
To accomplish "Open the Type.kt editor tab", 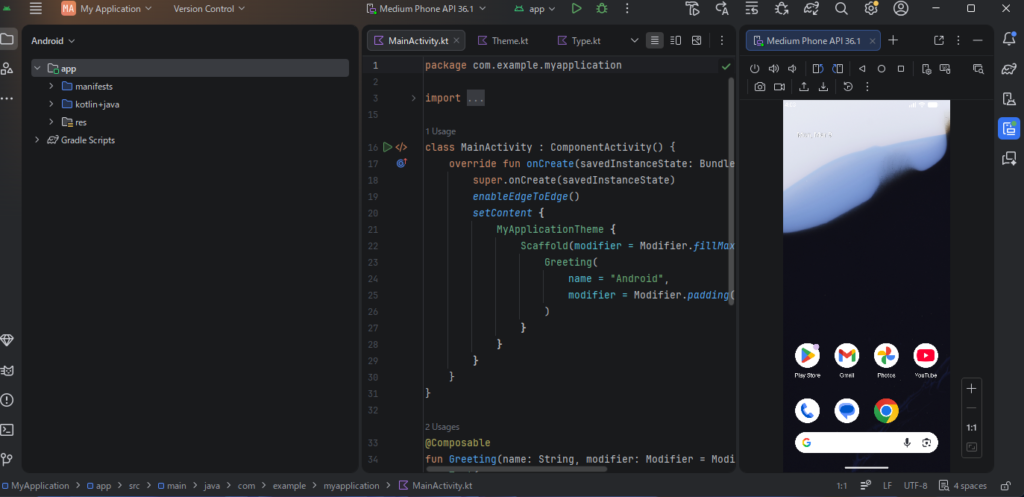I will pyautogui.click(x=585, y=41).
